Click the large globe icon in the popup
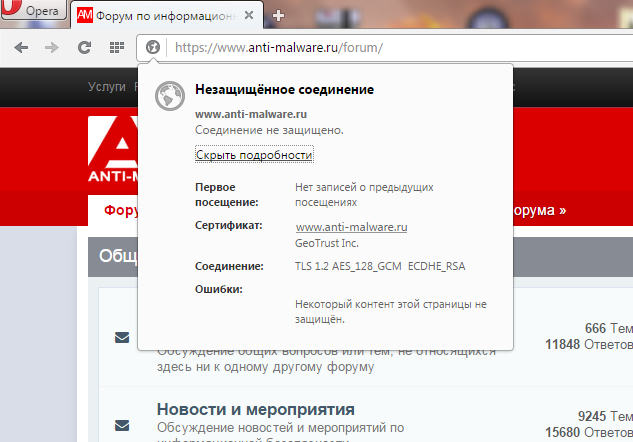 [x=170, y=96]
